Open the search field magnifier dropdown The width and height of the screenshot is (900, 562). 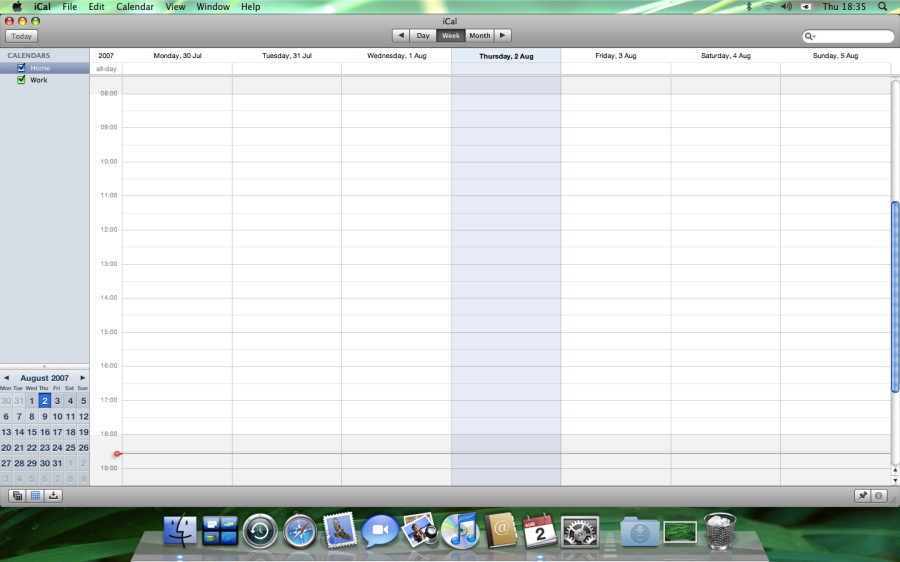(x=810, y=36)
